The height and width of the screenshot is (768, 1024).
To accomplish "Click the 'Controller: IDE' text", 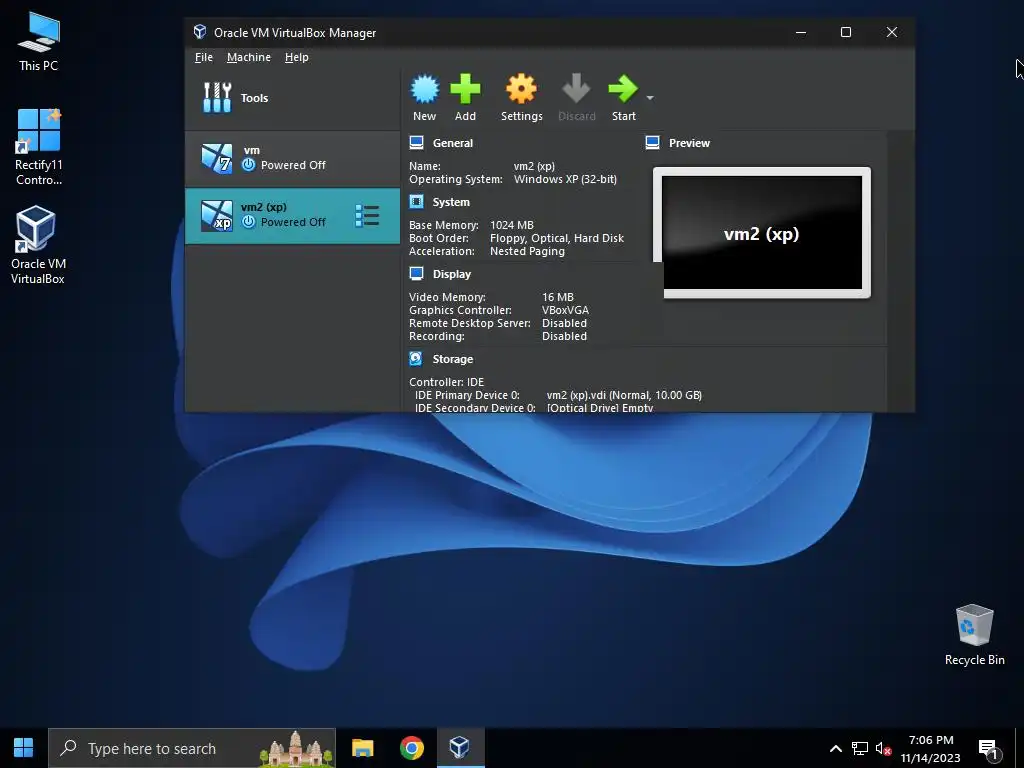I will 446,382.
